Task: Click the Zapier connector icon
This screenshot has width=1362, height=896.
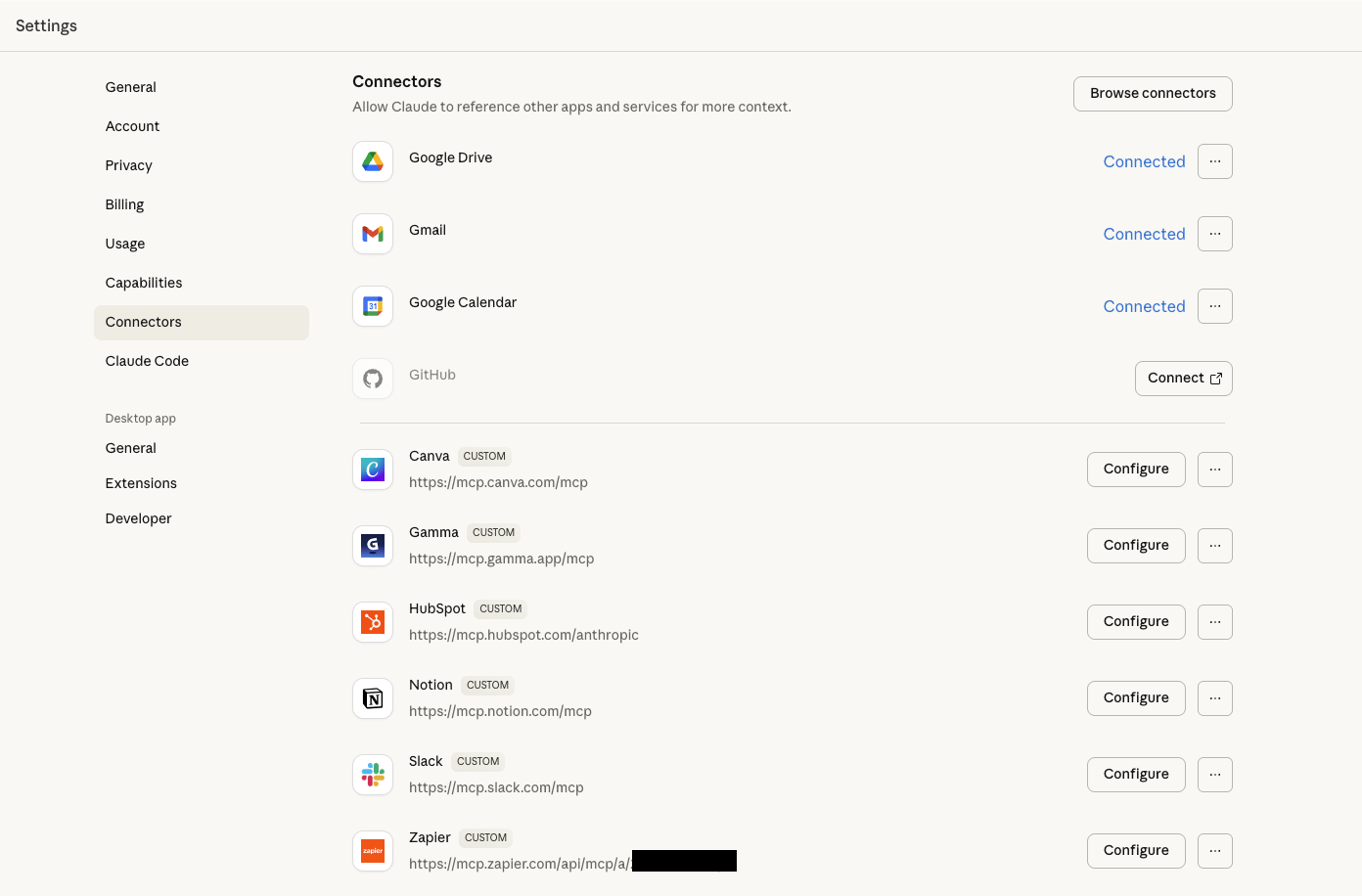Action: tap(373, 850)
